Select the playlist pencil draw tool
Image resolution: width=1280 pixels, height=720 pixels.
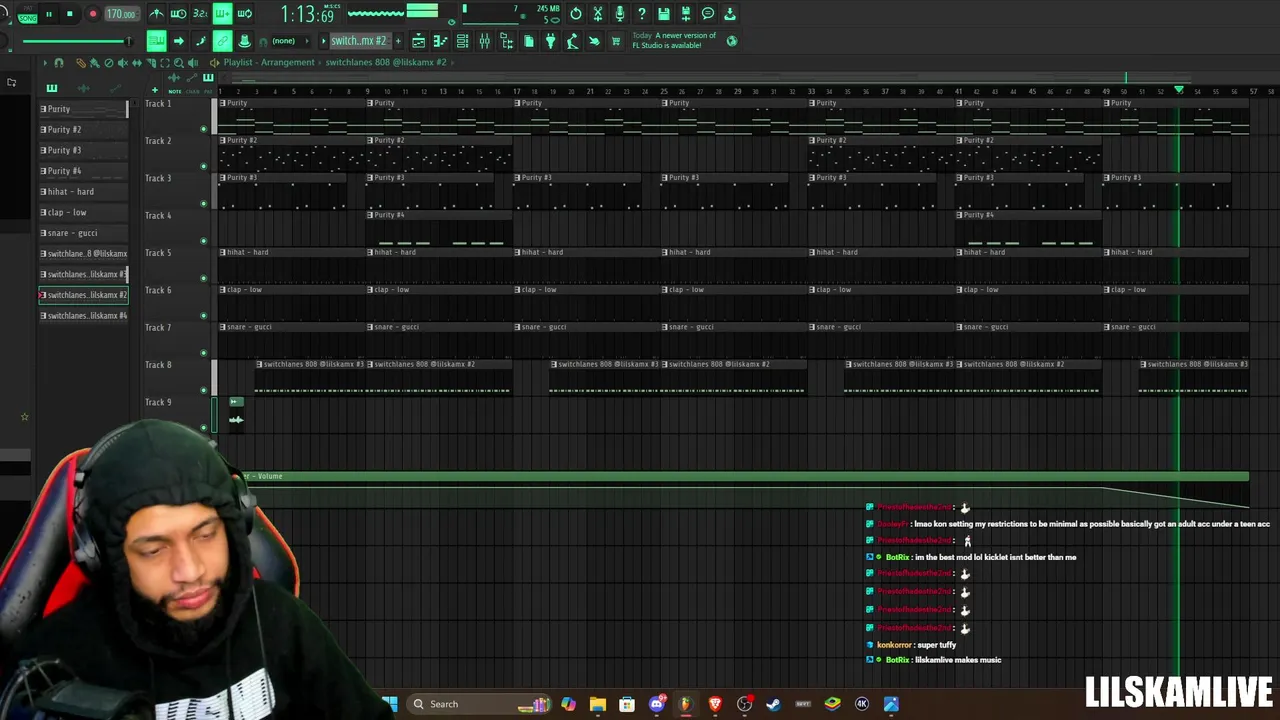click(81, 63)
